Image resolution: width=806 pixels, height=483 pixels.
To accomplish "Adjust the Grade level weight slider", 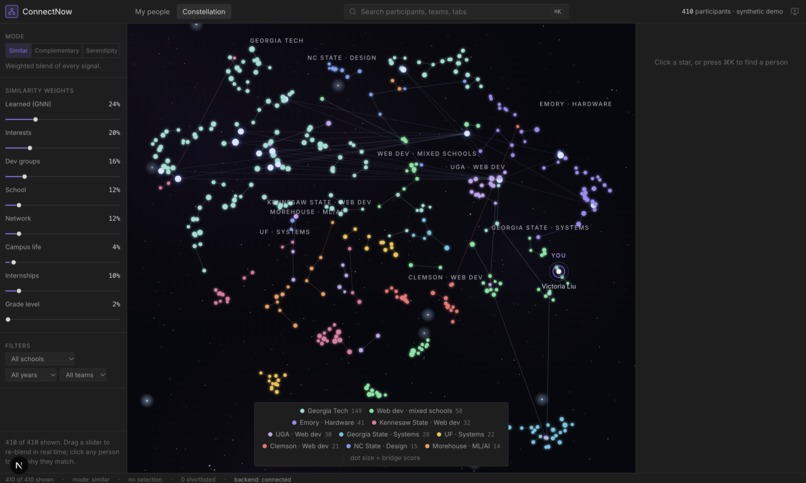I will 63,320.
